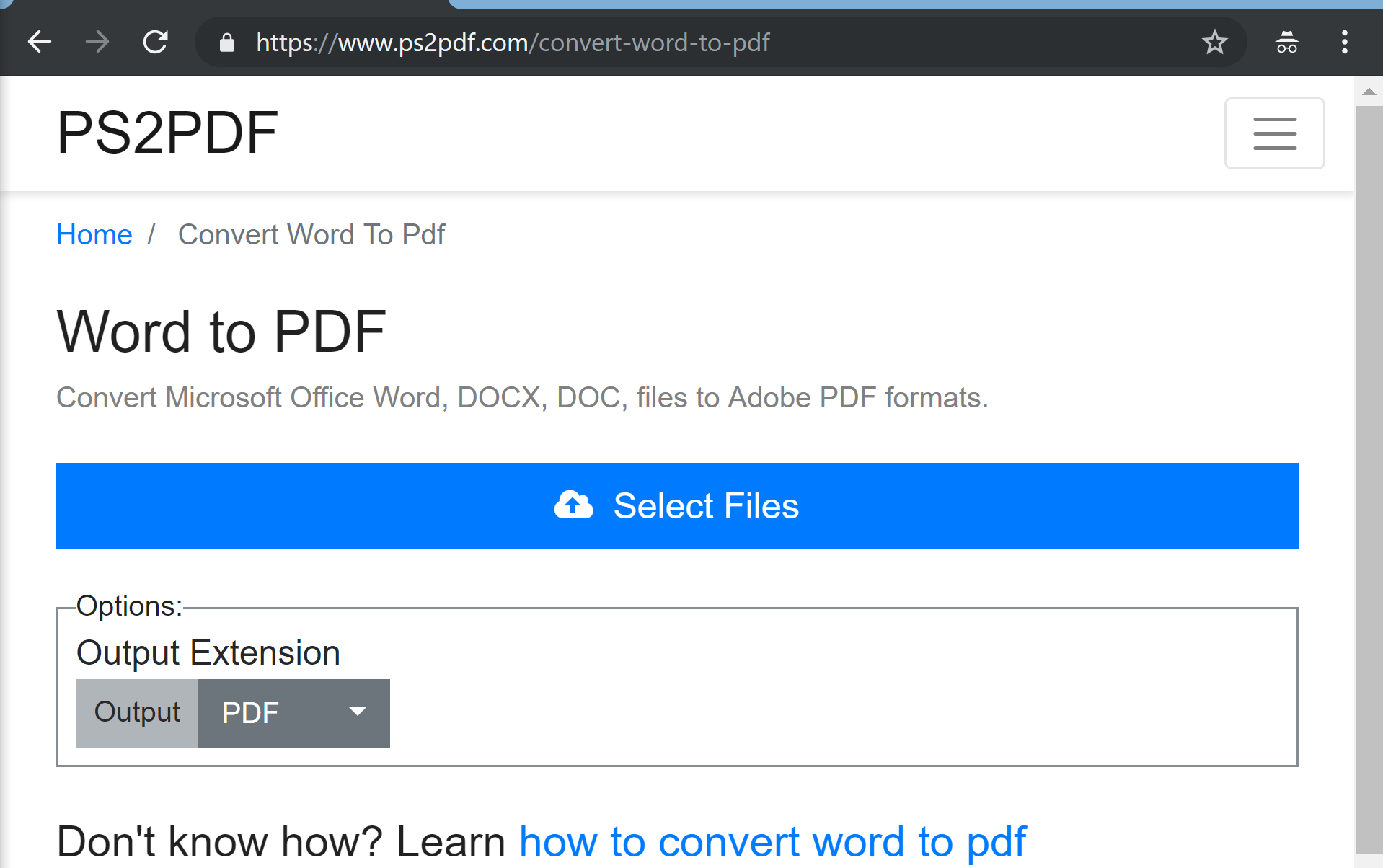The height and width of the screenshot is (868, 1383).
Task: Click the Convert Microsoft Office Word description text
Action: pyautogui.click(x=523, y=397)
